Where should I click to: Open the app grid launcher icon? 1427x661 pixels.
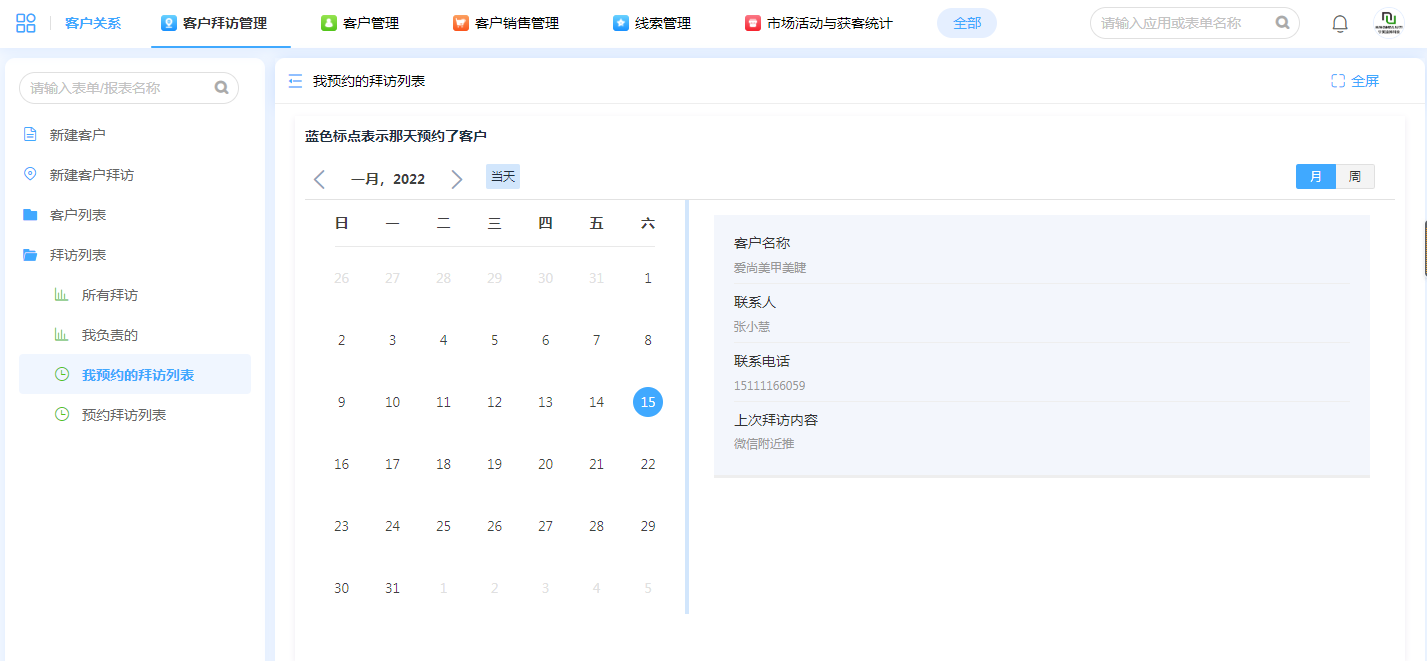point(26,23)
